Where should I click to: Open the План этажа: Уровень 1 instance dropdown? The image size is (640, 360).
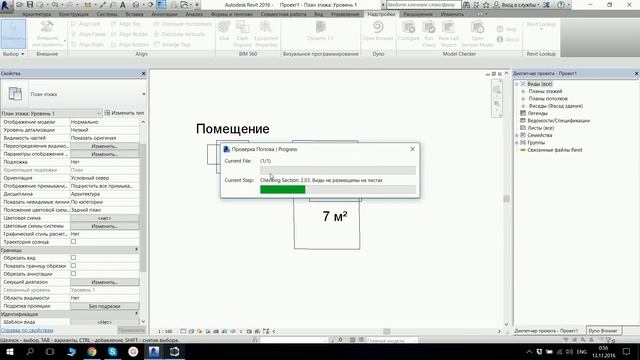pos(51,113)
